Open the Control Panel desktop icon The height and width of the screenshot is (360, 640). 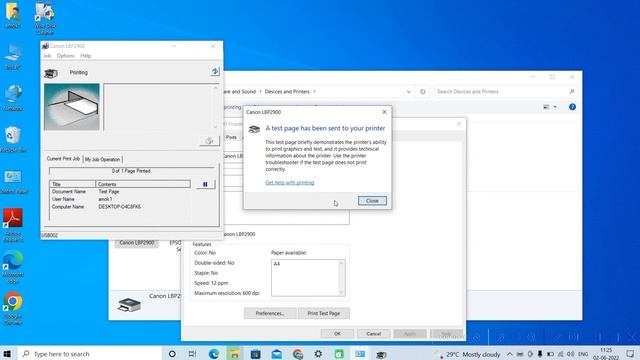pos(13,182)
